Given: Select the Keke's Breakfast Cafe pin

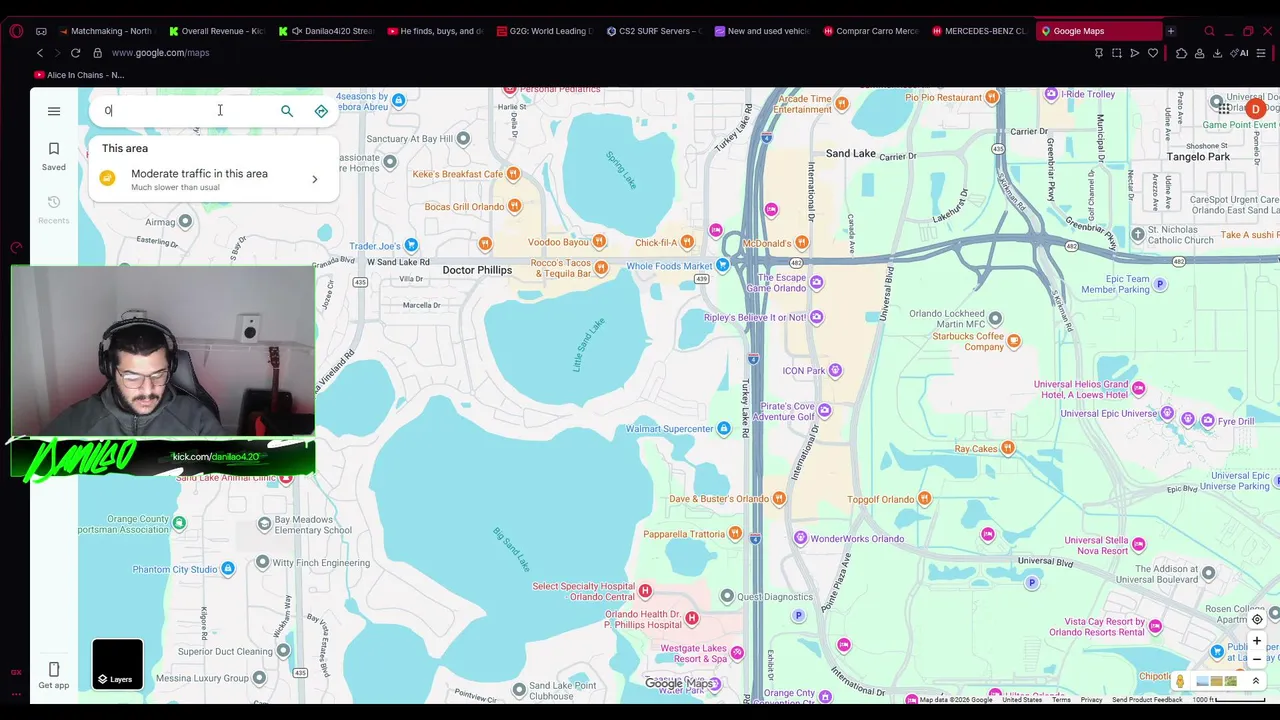Looking at the screenshot, I should click(x=513, y=174).
